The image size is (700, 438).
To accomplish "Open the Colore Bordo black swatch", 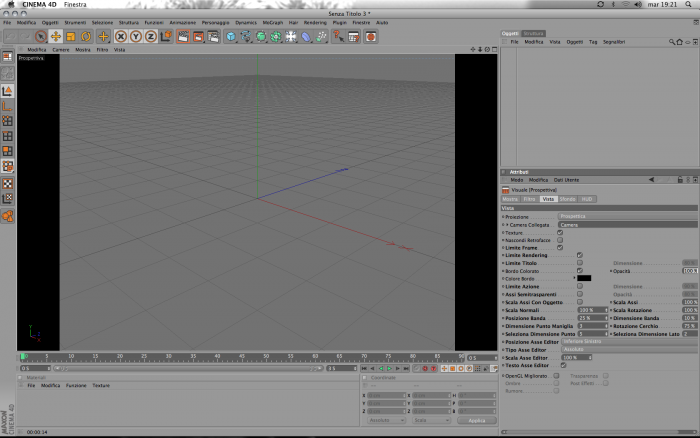I will 584,278.
